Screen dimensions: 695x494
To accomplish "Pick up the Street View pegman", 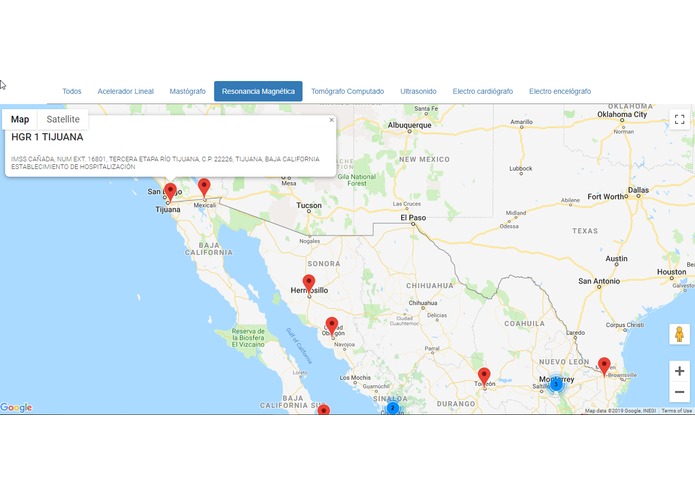I will pyautogui.click(x=679, y=335).
